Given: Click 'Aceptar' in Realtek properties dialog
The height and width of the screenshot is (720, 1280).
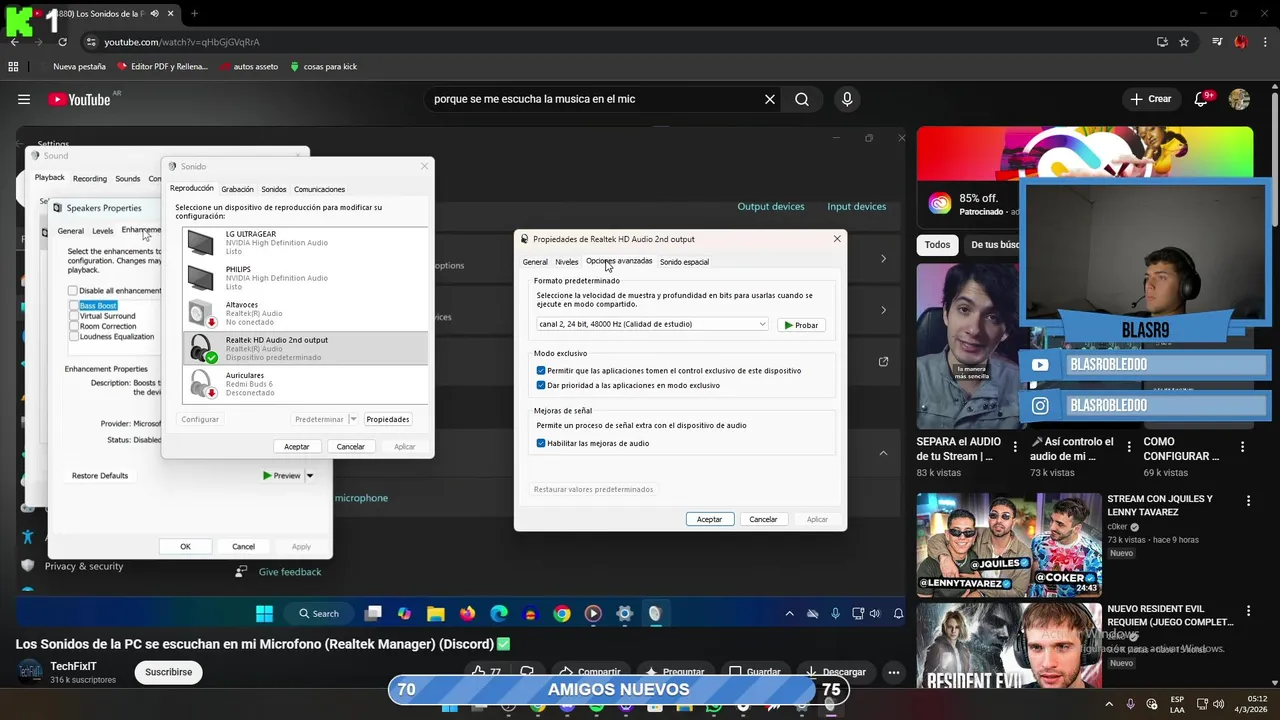Looking at the screenshot, I should click(710, 519).
